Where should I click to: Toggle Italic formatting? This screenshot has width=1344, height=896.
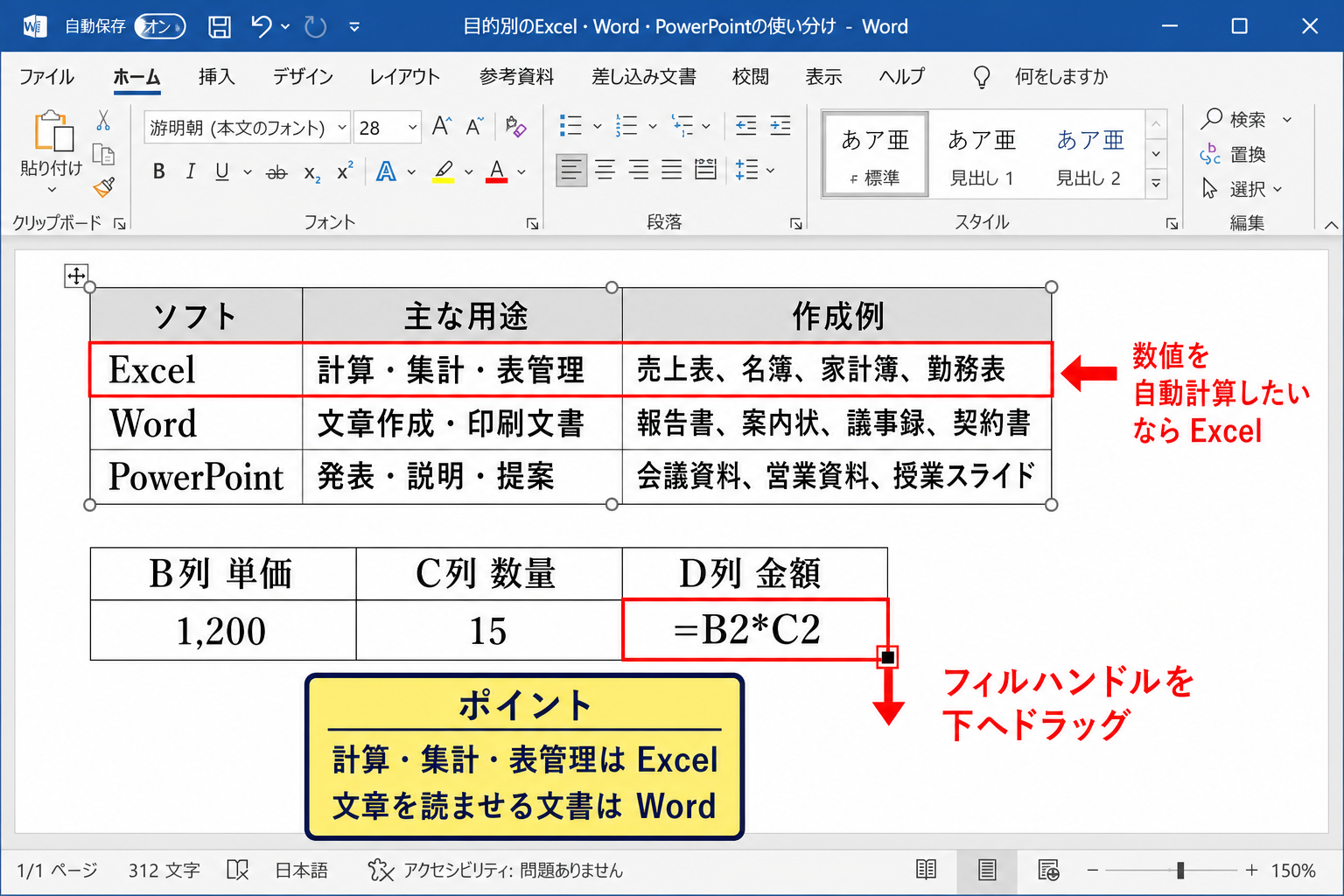coord(190,171)
